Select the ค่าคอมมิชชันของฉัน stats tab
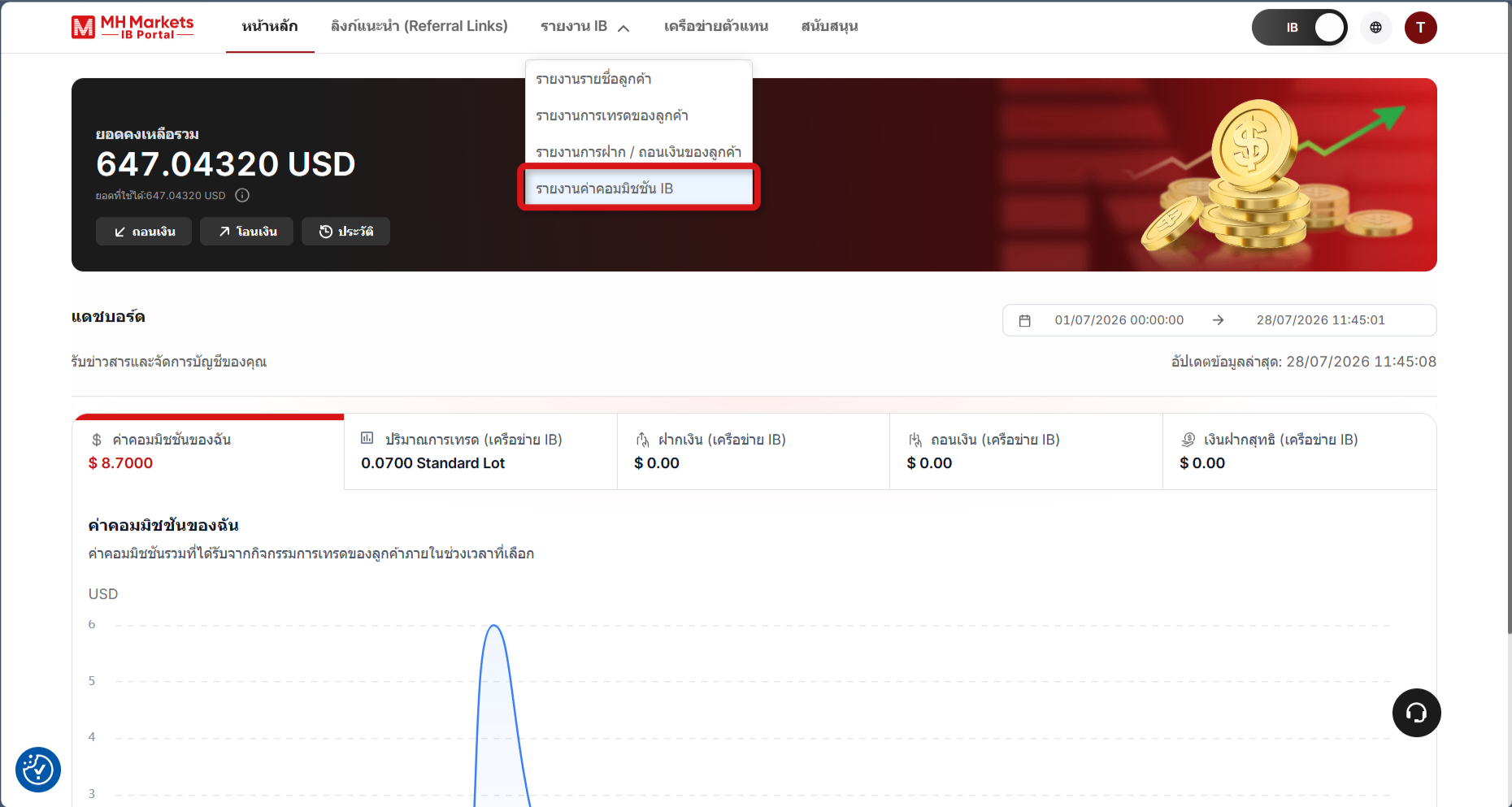The width and height of the screenshot is (1512, 807). pos(208,452)
